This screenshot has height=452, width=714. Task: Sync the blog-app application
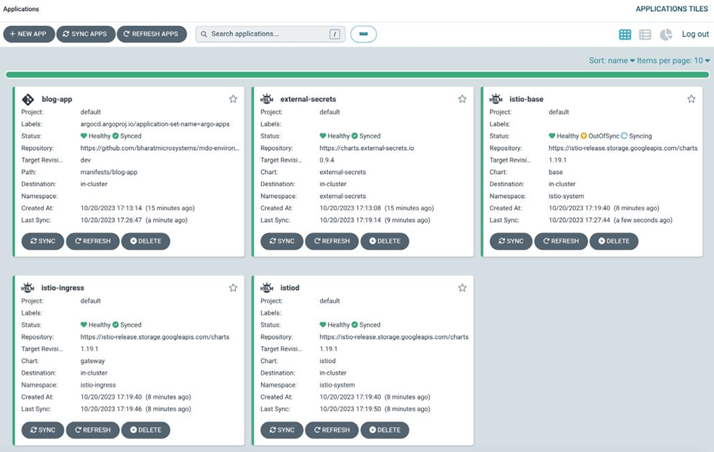pyautogui.click(x=43, y=241)
